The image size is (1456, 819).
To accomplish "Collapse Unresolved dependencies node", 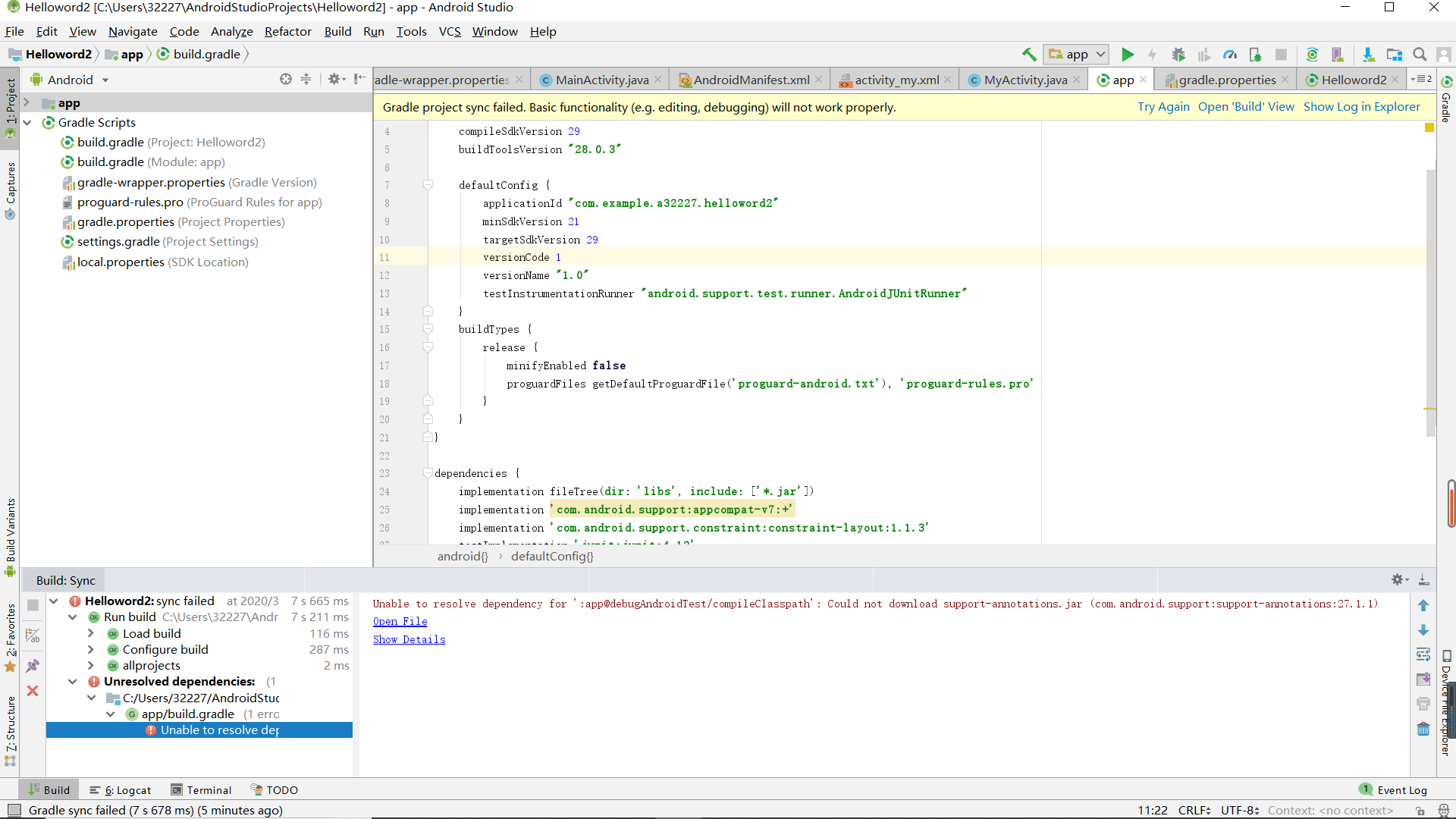I will (x=73, y=682).
